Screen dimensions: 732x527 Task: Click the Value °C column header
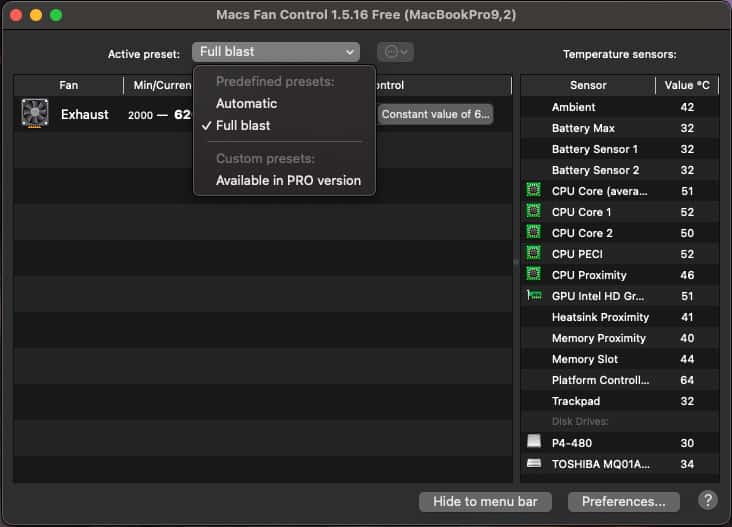687,85
